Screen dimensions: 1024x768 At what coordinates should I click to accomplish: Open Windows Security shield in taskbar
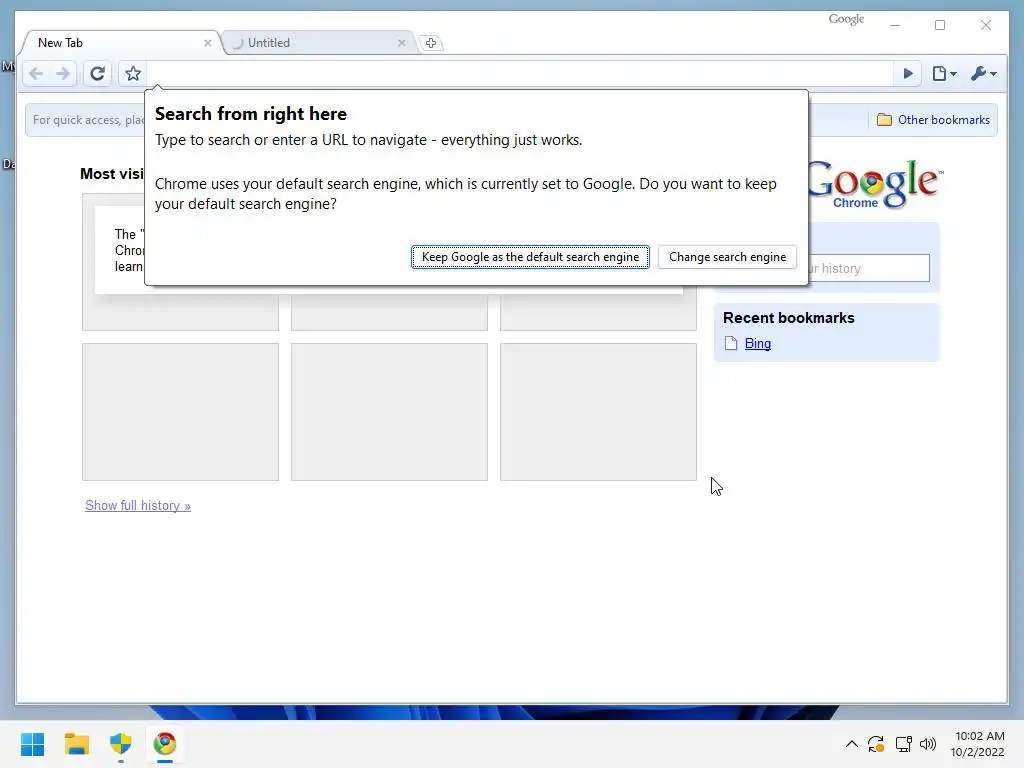(121, 744)
